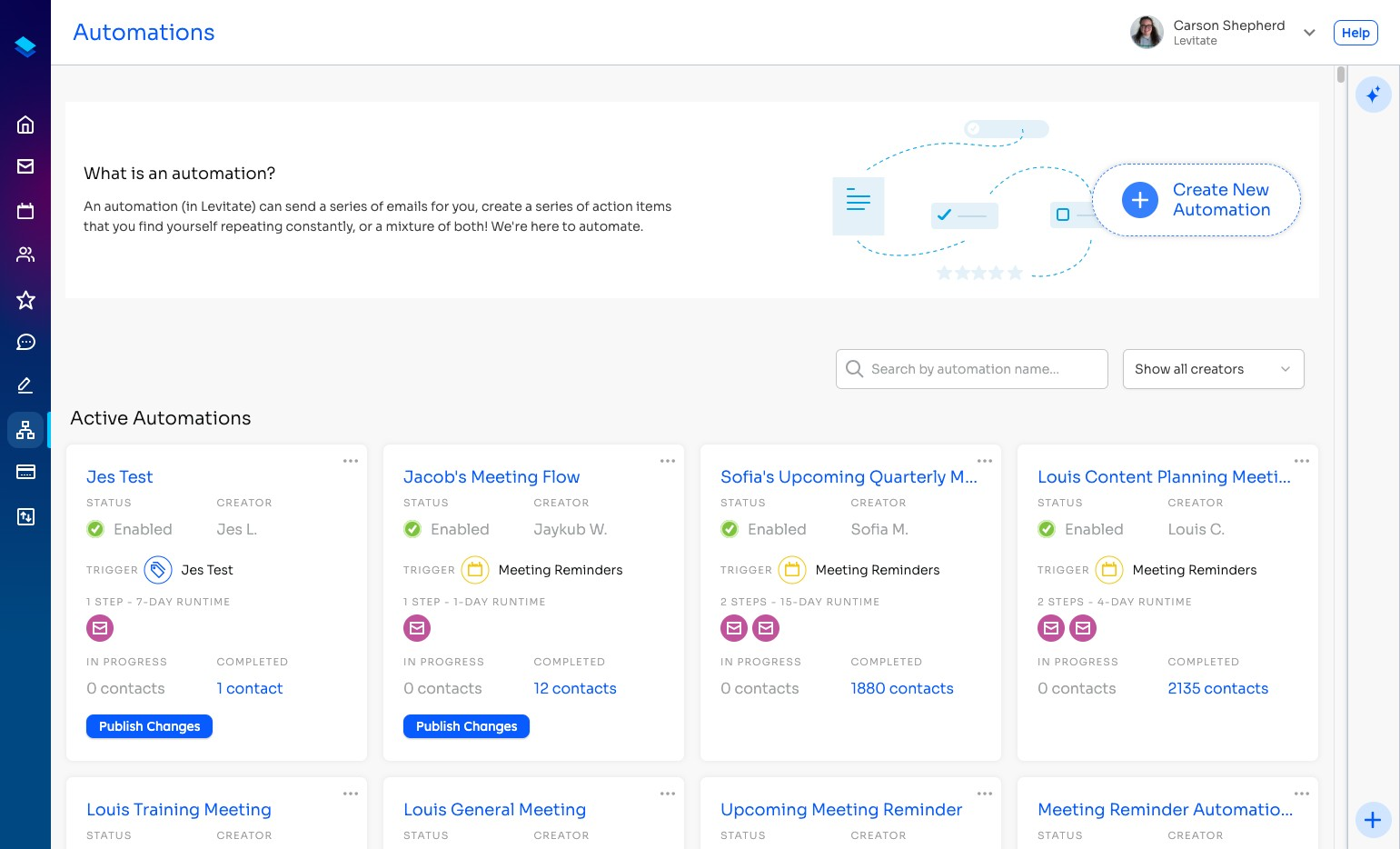The width and height of the screenshot is (1400, 849).
Task: View the 1880 contacts completed link
Action: (902, 689)
